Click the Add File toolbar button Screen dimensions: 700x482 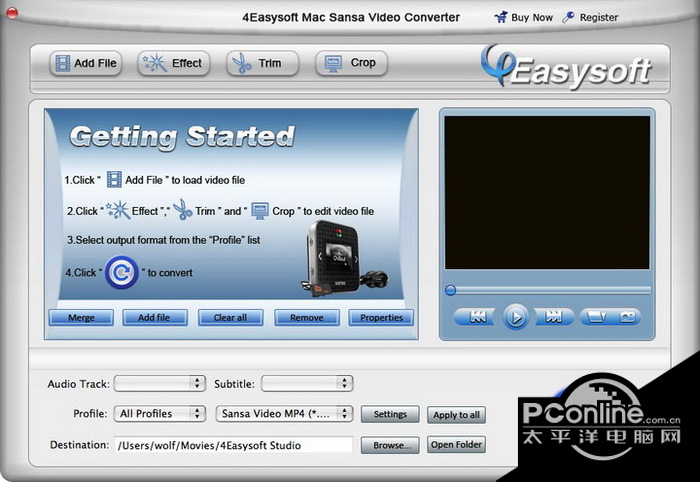tap(85, 63)
